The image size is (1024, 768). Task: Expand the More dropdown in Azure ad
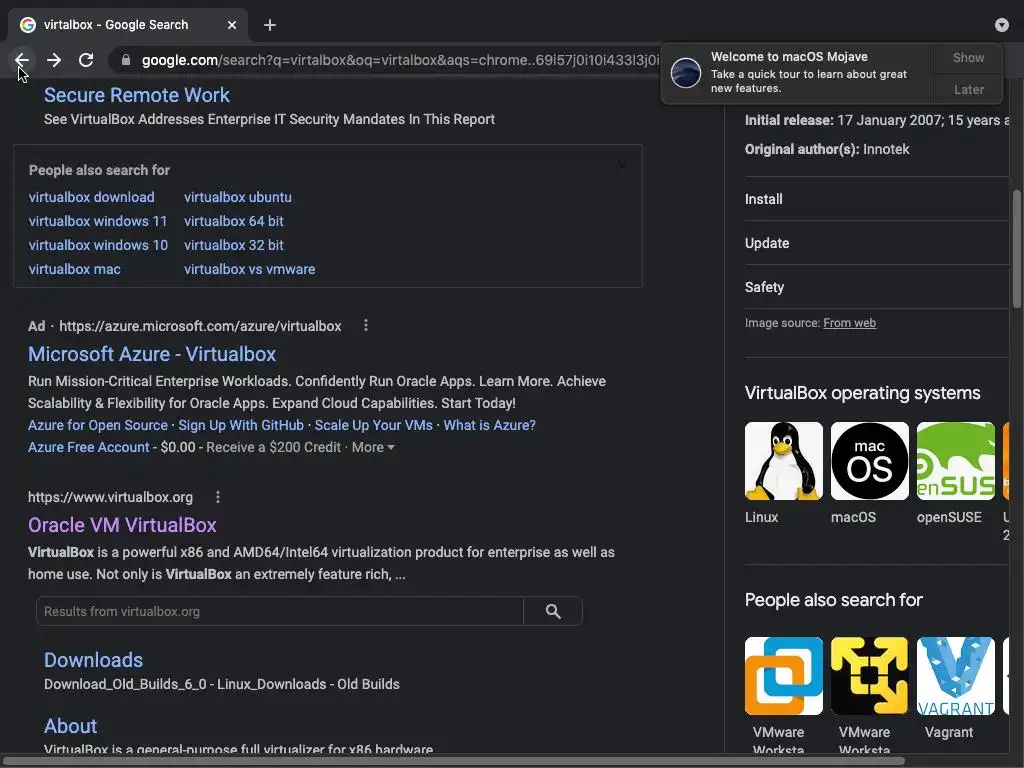373,447
